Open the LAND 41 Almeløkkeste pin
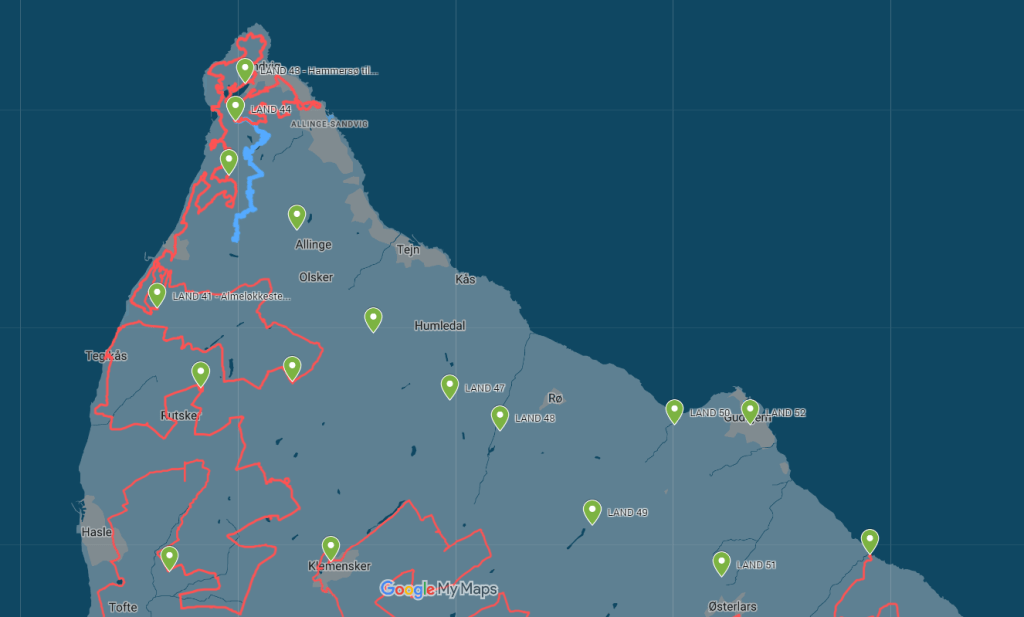This screenshot has height=617, width=1024. coord(157,294)
